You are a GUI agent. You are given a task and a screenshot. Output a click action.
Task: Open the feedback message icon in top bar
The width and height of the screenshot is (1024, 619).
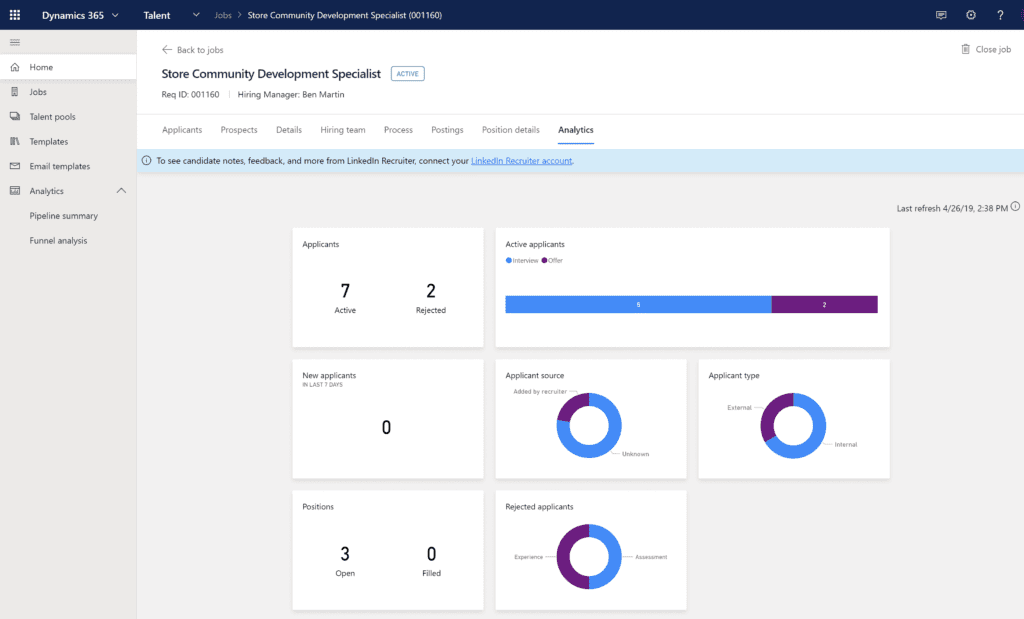(x=941, y=15)
